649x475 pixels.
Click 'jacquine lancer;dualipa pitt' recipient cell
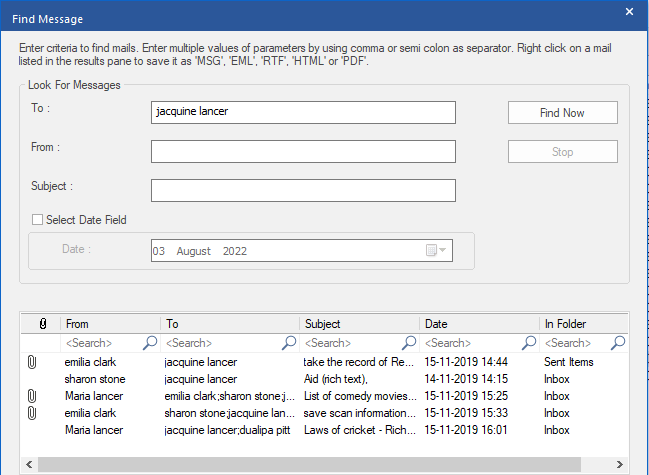point(227,430)
